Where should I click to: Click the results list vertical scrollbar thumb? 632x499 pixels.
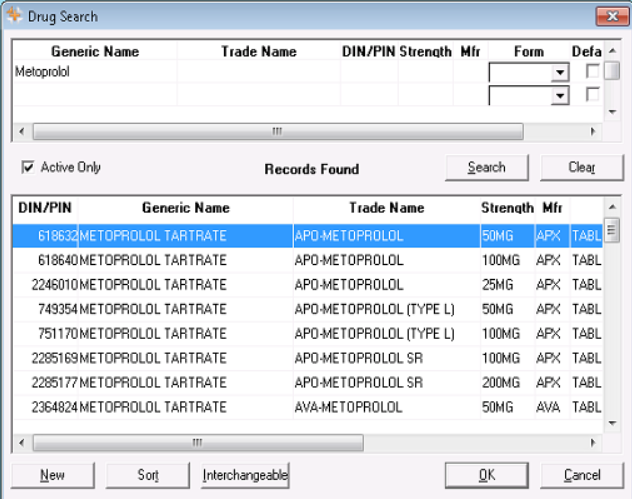[612, 230]
